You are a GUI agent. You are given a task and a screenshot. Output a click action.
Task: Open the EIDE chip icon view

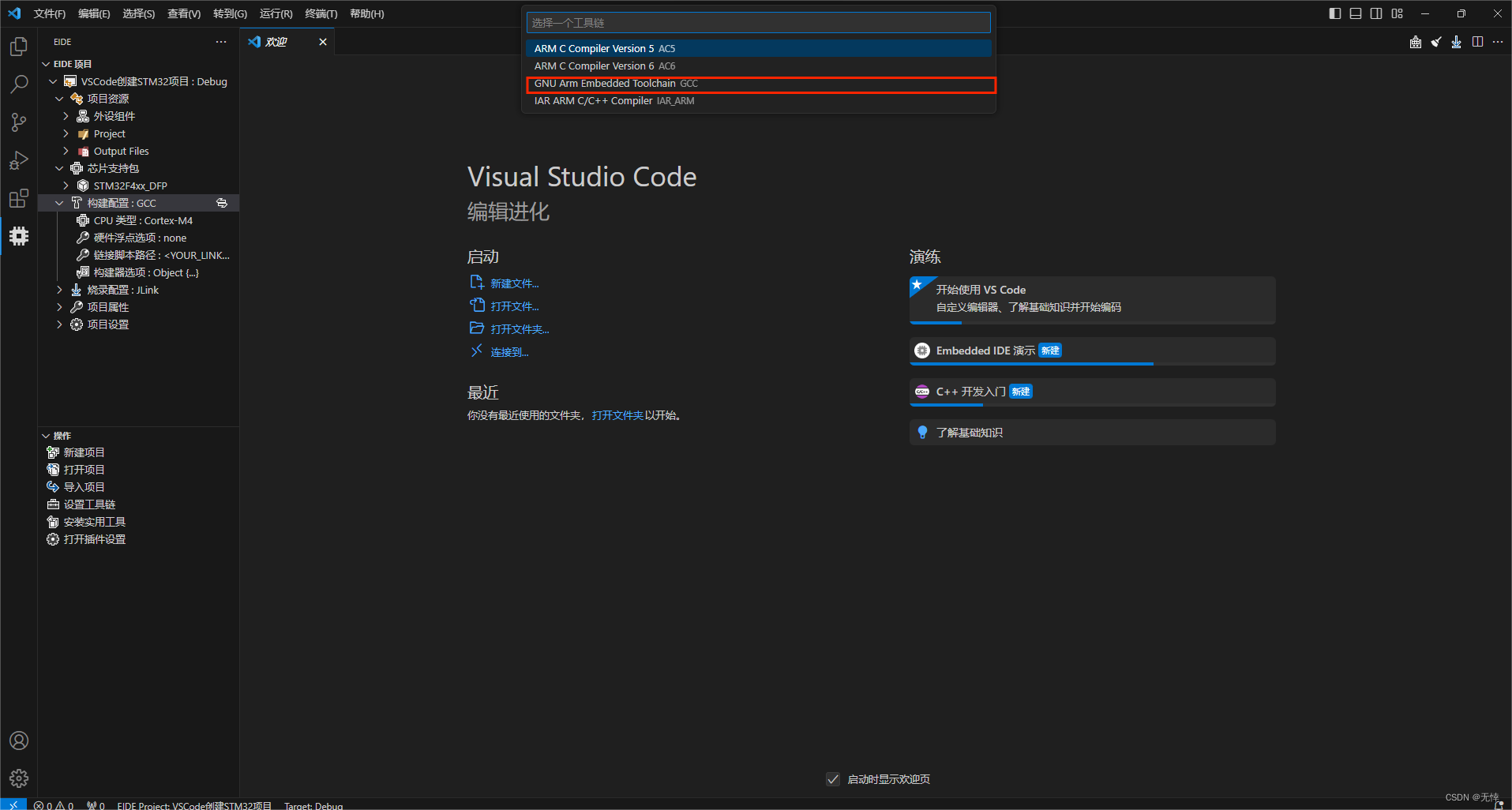[19, 236]
